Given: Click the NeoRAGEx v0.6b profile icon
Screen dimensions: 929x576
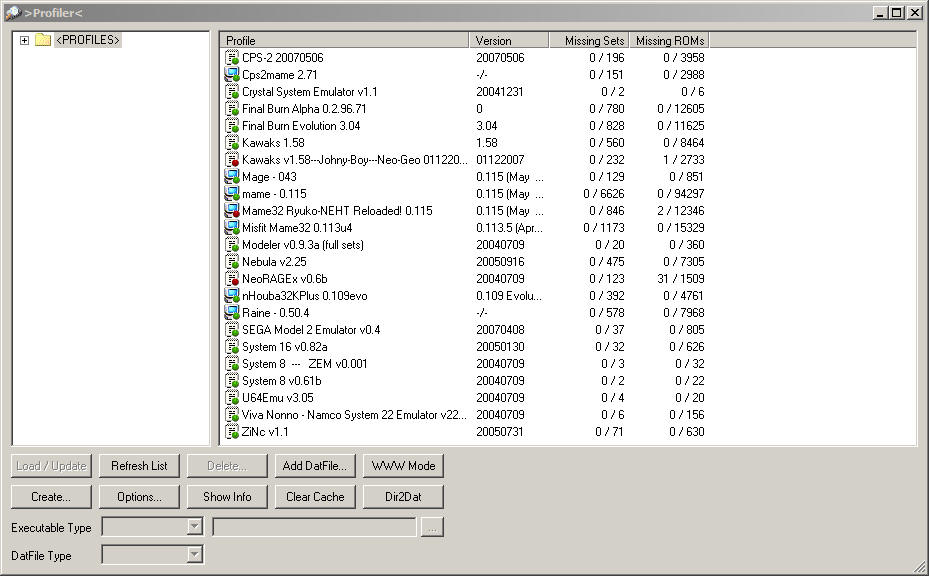Looking at the screenshot, I should (232, 279).
